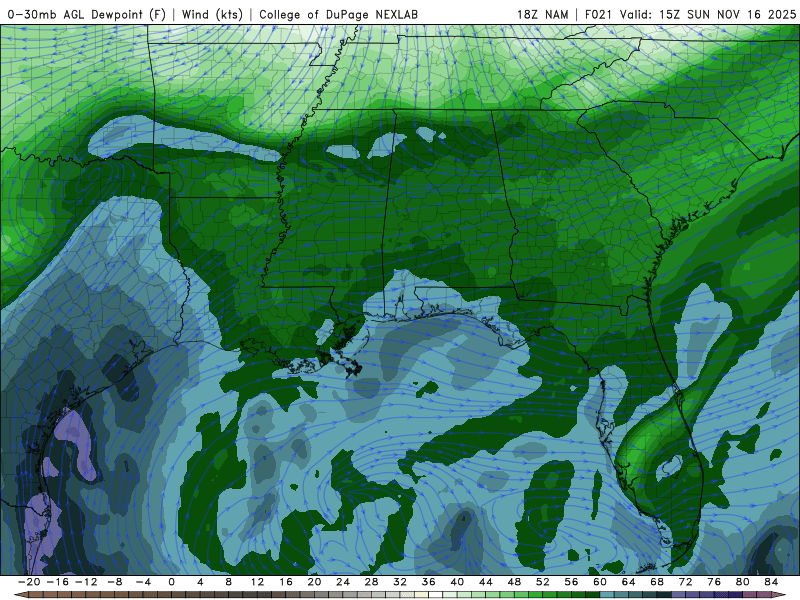This screenshot has width=800, height=600.
Task: Click the 32 label on dewpoint scale
Action: 400,582
